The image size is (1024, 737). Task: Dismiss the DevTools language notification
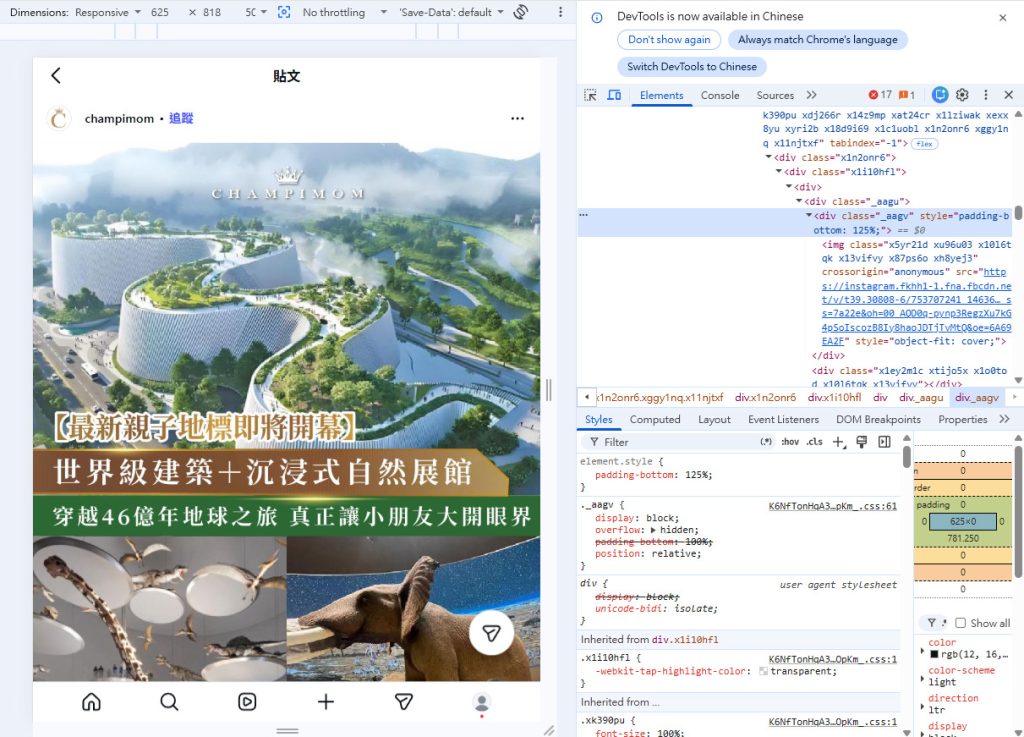[x=1002, y=18]
